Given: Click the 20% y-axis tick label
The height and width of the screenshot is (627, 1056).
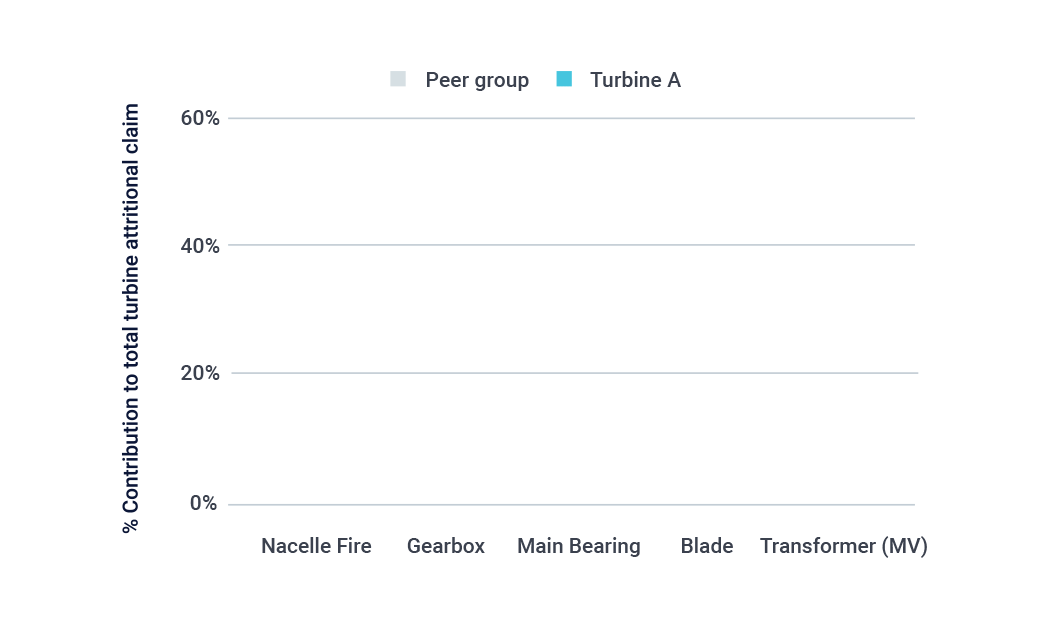Looking at the screenshot, I should coord(200,373).
